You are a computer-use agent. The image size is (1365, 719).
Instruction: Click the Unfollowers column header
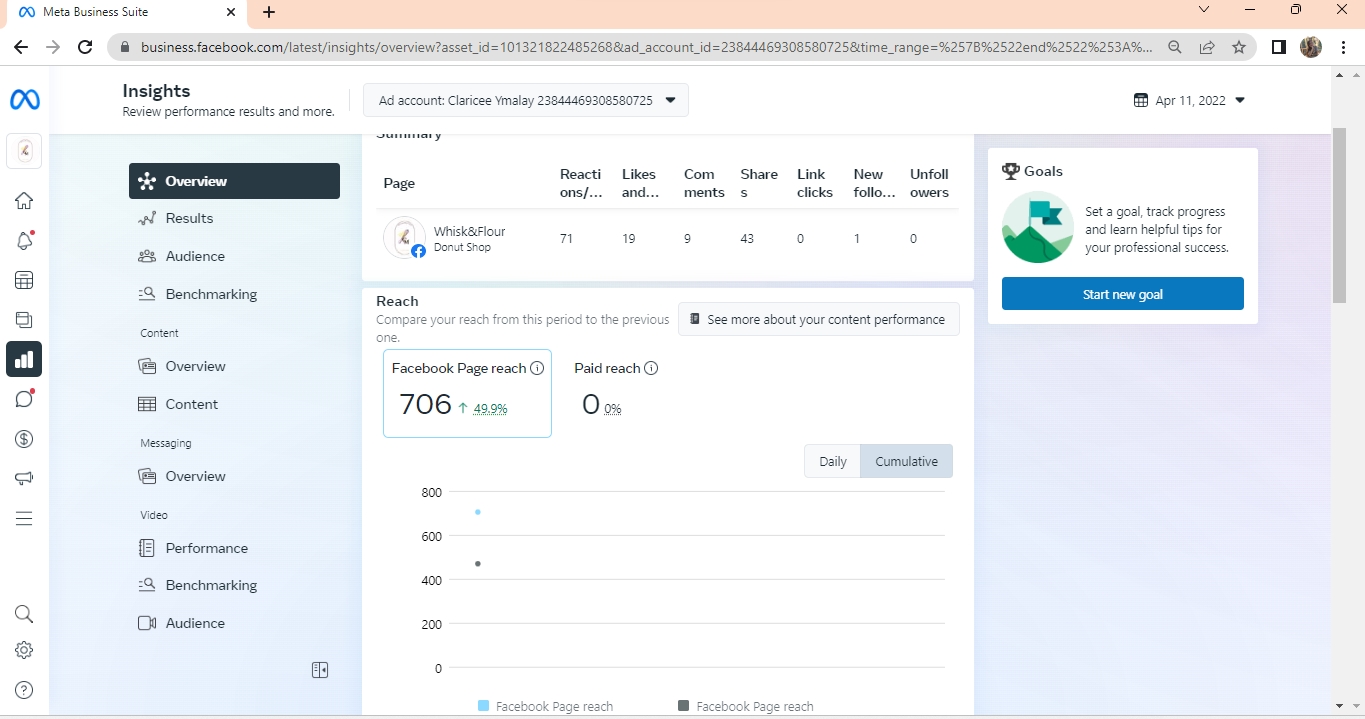(929, 183)
